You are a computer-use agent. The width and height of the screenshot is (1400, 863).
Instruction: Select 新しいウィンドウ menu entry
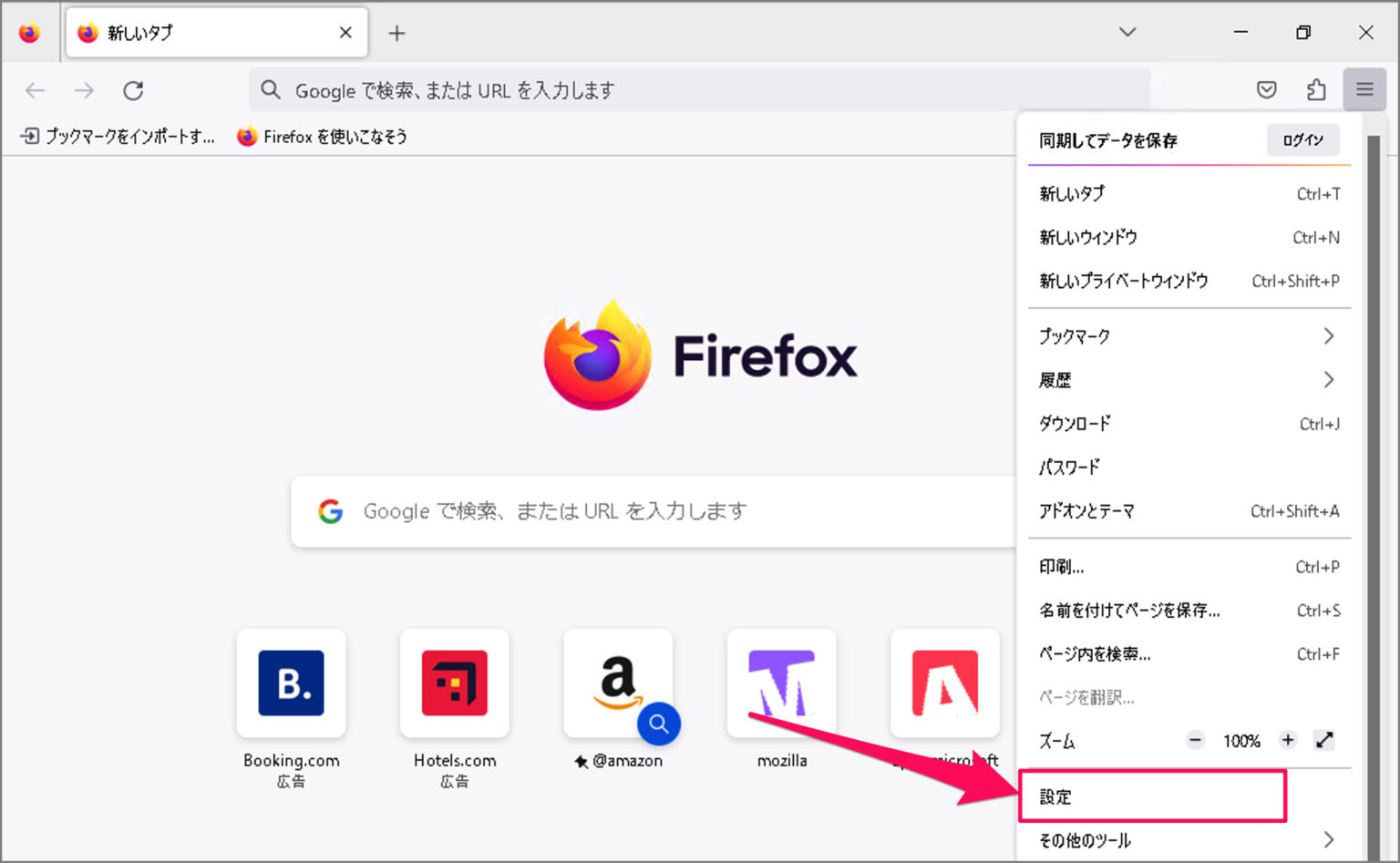coord(1189,238)
